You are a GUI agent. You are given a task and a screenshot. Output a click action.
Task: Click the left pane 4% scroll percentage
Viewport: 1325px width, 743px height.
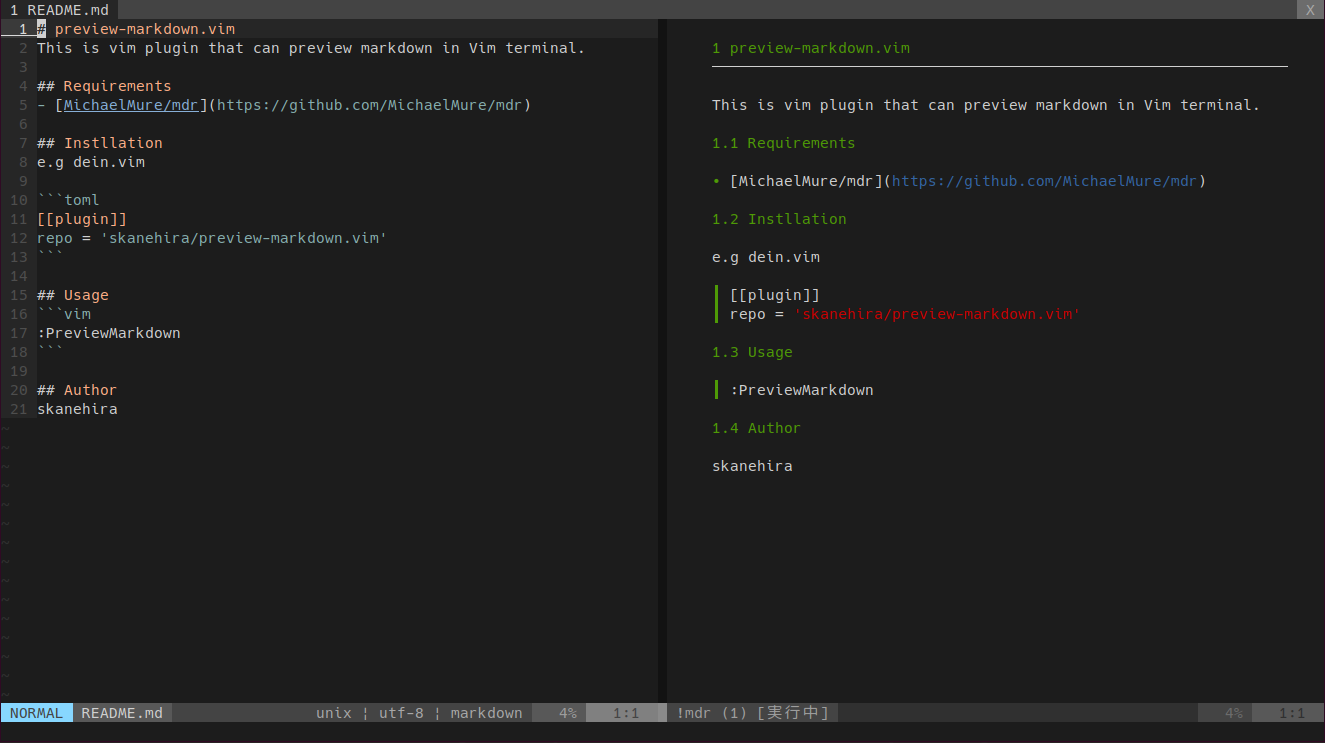pyautogui.click(x=567, y=713)
